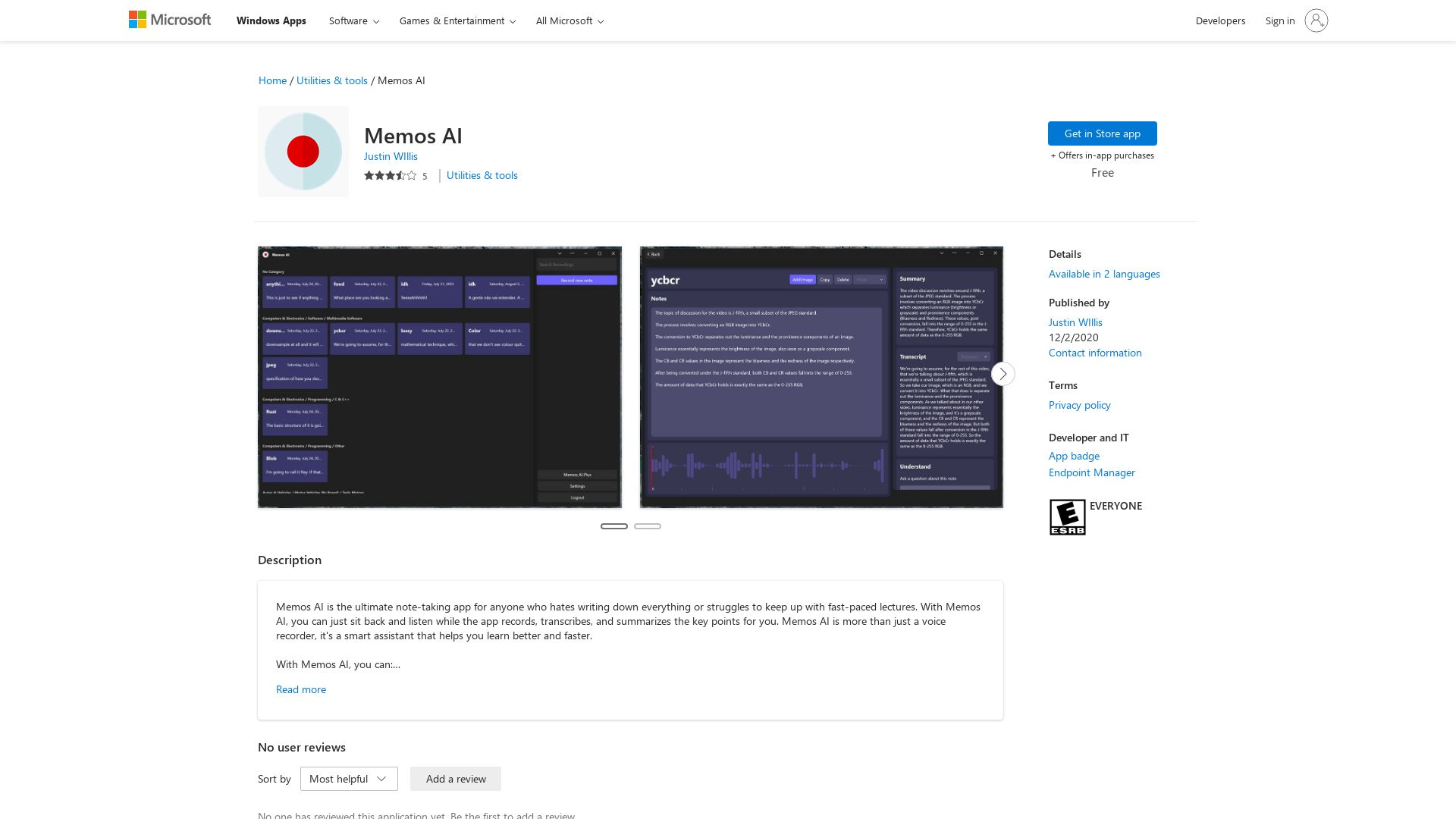Image resolution: width=1456 pixels, height=819 pixels.
Task: Select the second carousel page indicator
Action: (x=648, y=526)
